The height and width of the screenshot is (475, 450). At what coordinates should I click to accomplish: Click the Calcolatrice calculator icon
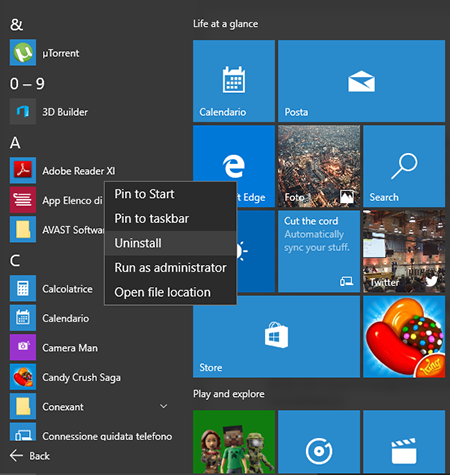[x=23, y=288]
